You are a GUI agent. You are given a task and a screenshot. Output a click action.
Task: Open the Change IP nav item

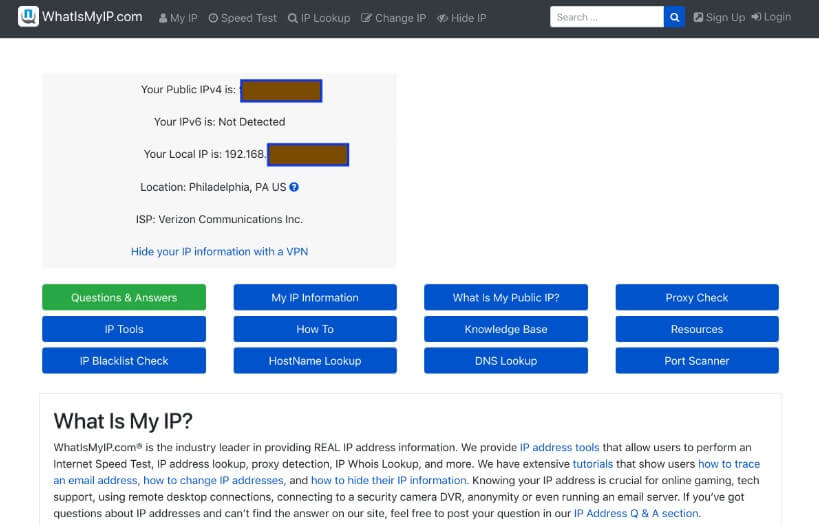(x=394, y=18)
